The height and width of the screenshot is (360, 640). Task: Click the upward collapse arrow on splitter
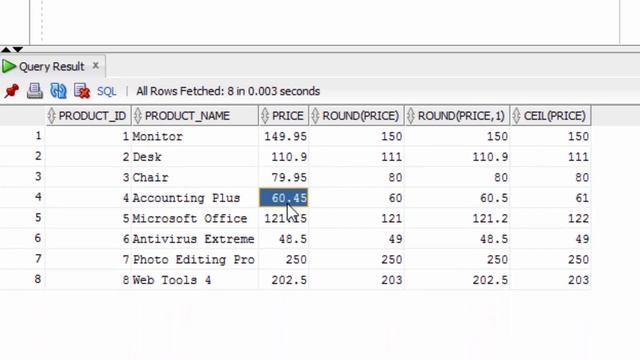[x=5, y=49]
